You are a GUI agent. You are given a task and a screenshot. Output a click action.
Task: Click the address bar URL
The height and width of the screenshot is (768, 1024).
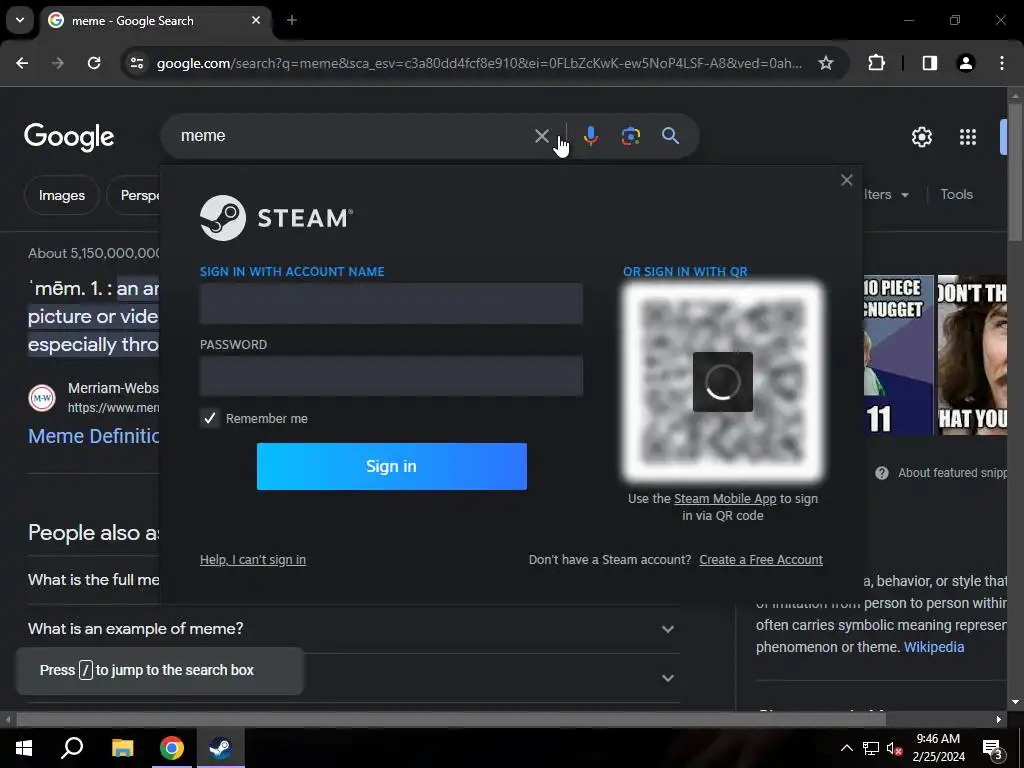479,63
